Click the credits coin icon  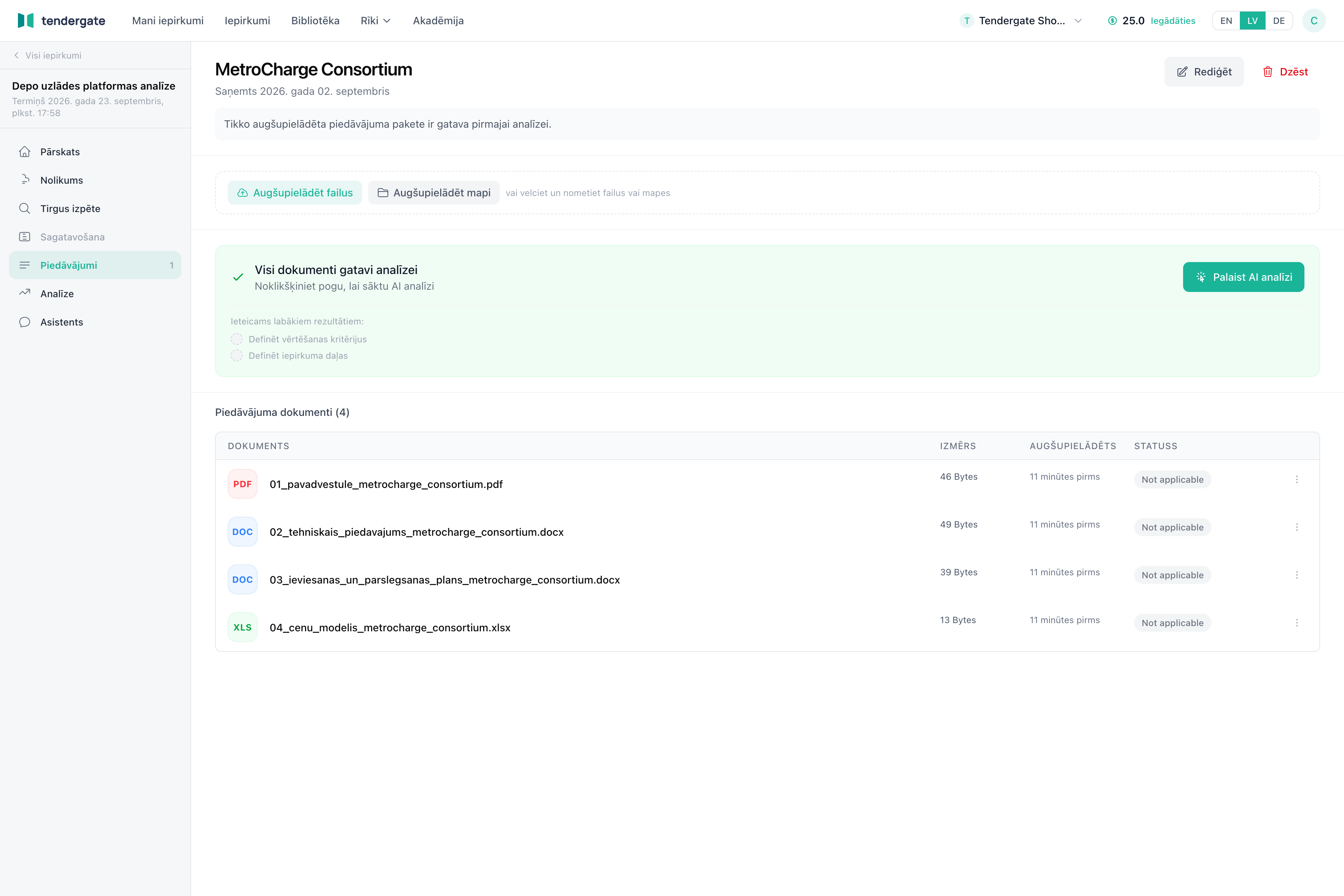(x=1112, y=21)
